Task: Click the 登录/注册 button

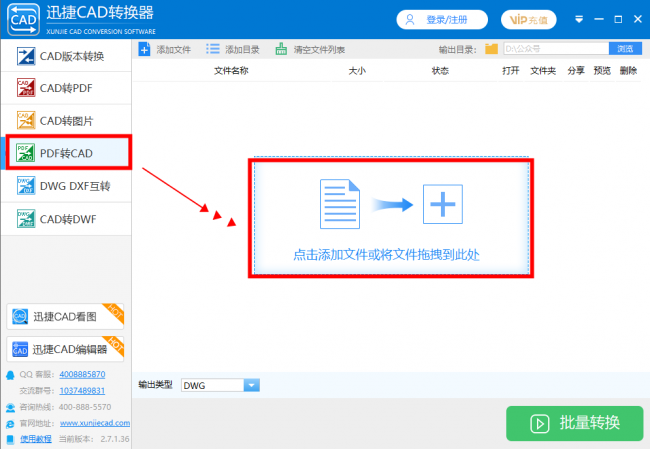Action: pos(442,19)
